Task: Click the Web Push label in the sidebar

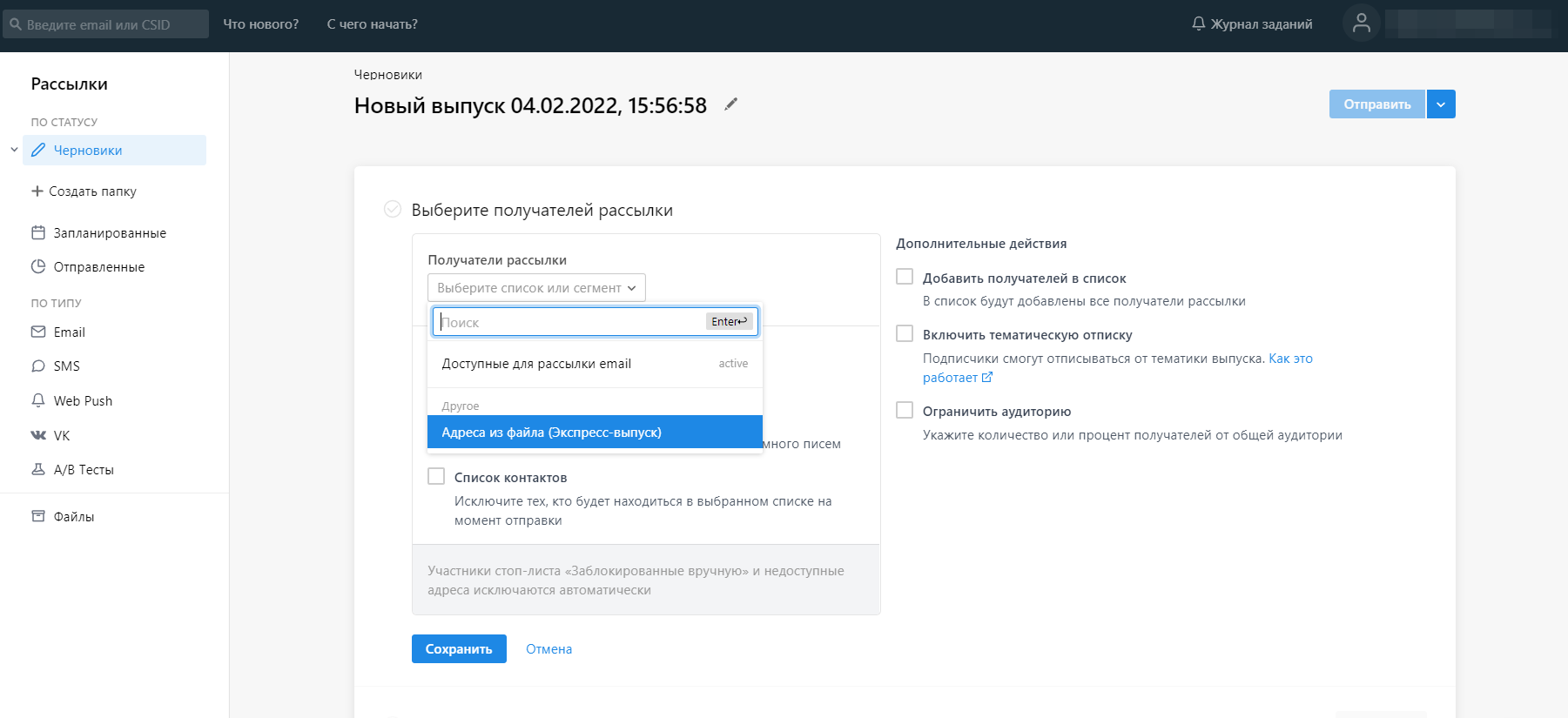Action: [x=83, y=400]
